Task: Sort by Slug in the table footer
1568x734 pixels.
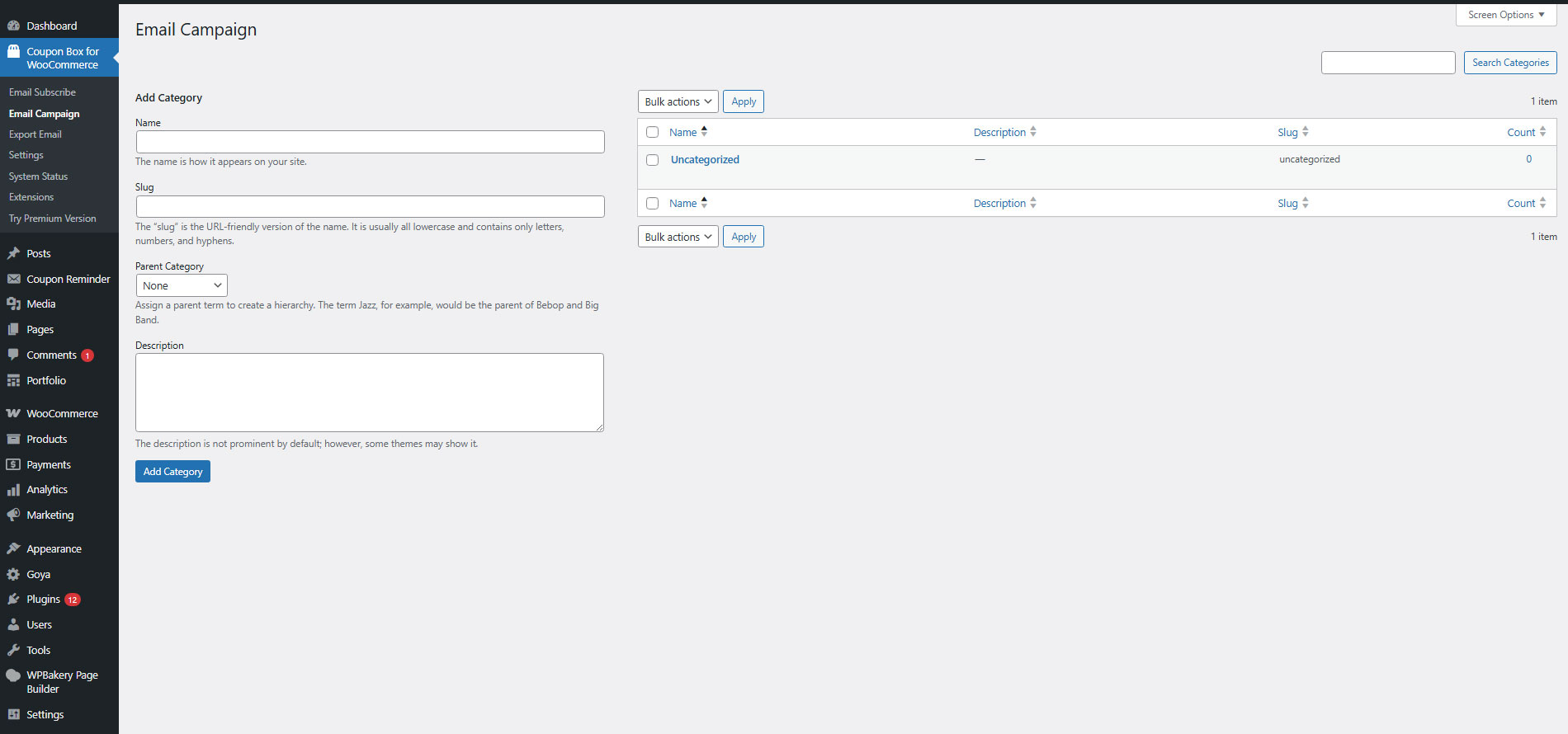Action: [1293, 203]
